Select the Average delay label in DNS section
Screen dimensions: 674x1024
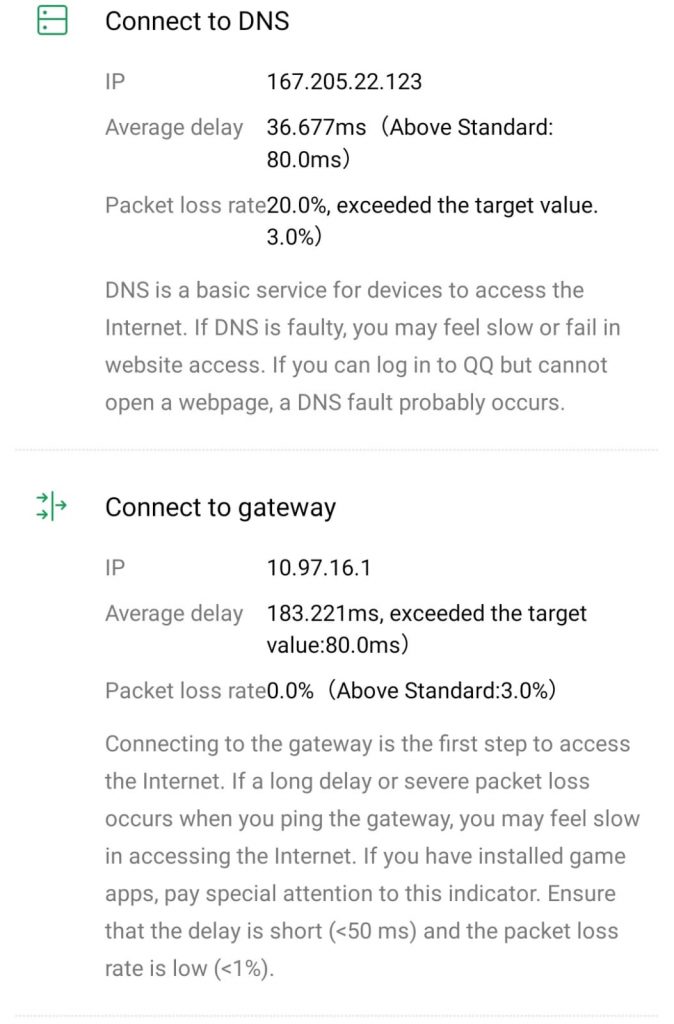[174, 128]
